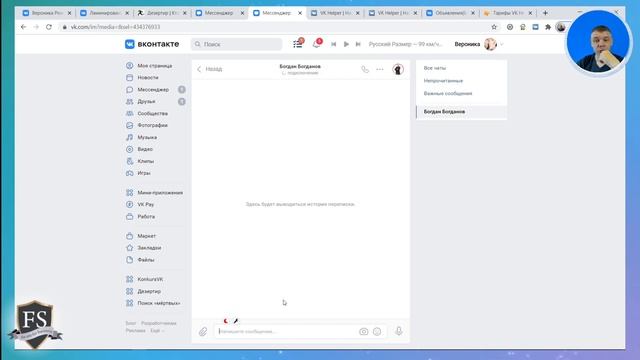Bookmark page with star icon
The image size is (640, 360).
(494, 27)
